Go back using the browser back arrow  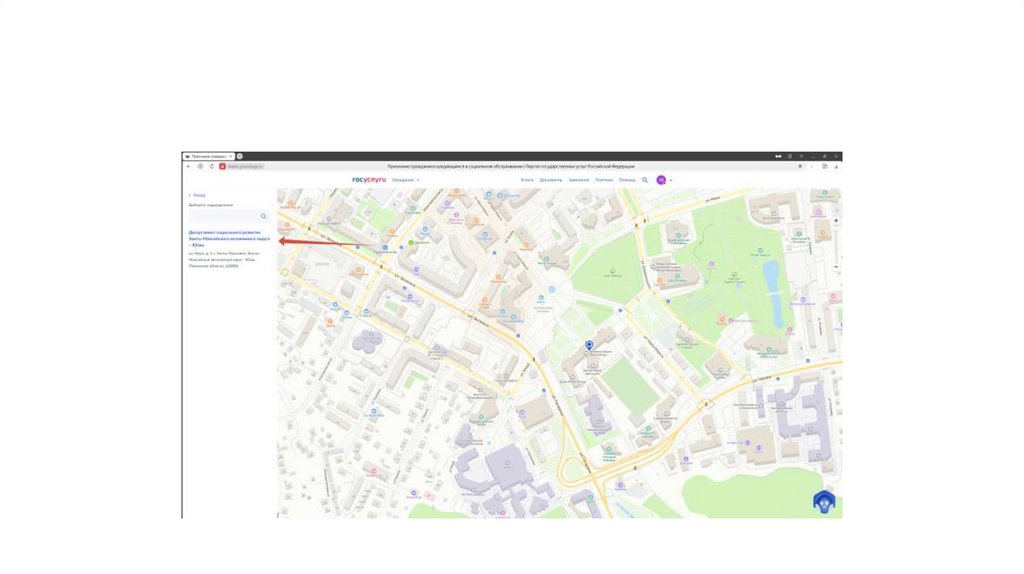188,166
